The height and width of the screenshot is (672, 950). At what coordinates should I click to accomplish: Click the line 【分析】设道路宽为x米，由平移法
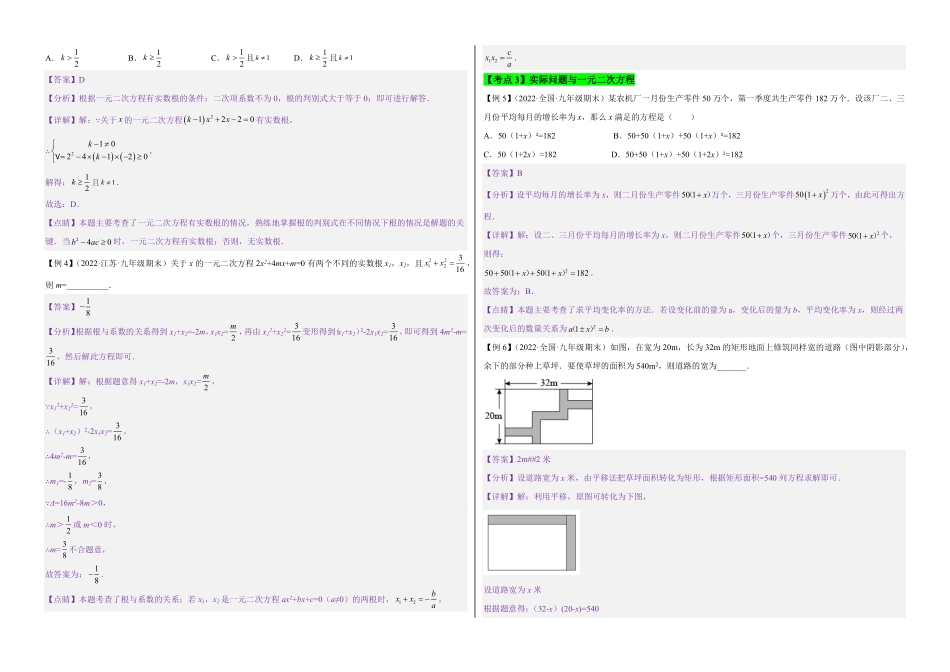pyautogui.click(x=663, y=478)
